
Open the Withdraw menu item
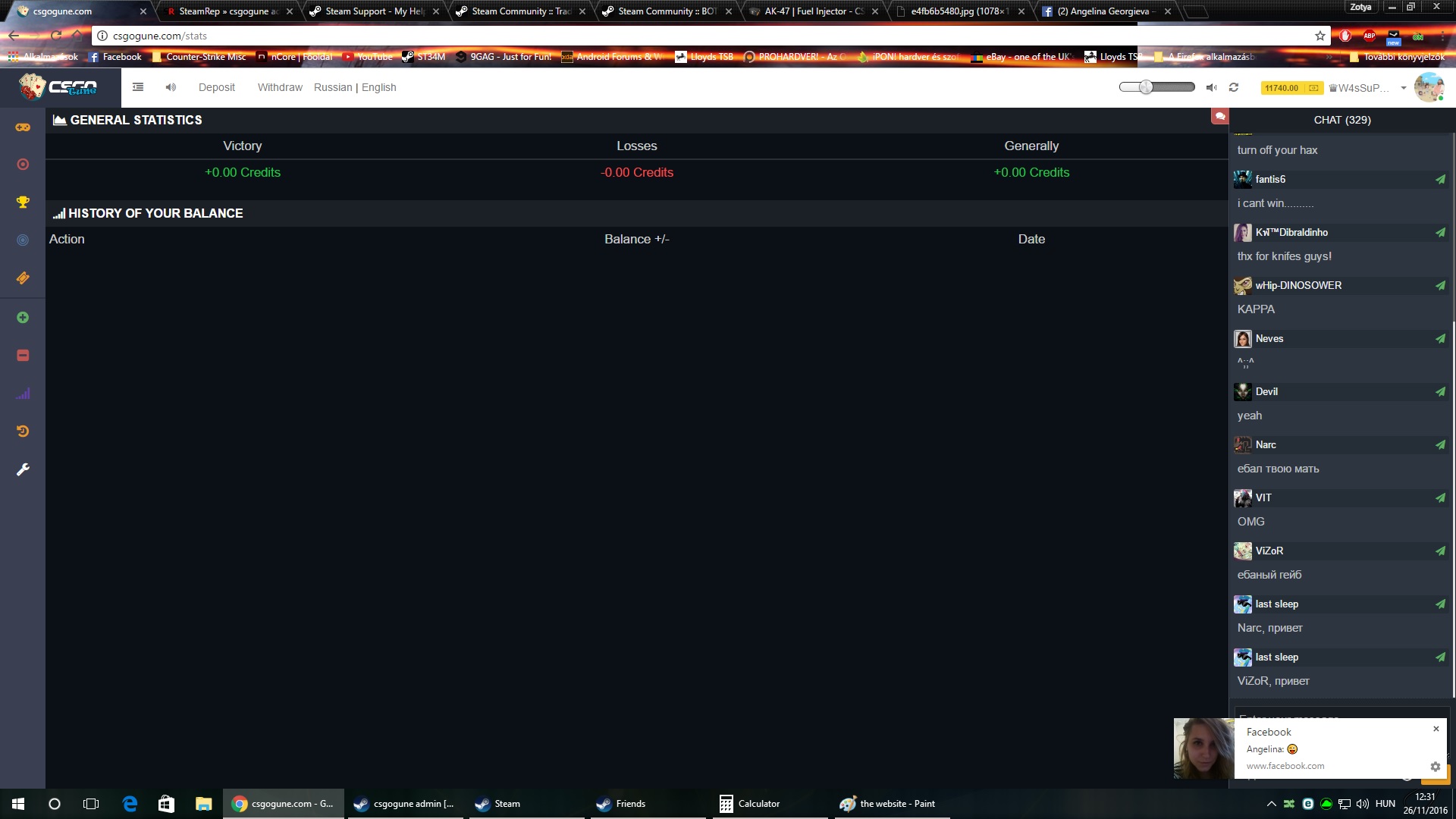(x=280, y=87)
